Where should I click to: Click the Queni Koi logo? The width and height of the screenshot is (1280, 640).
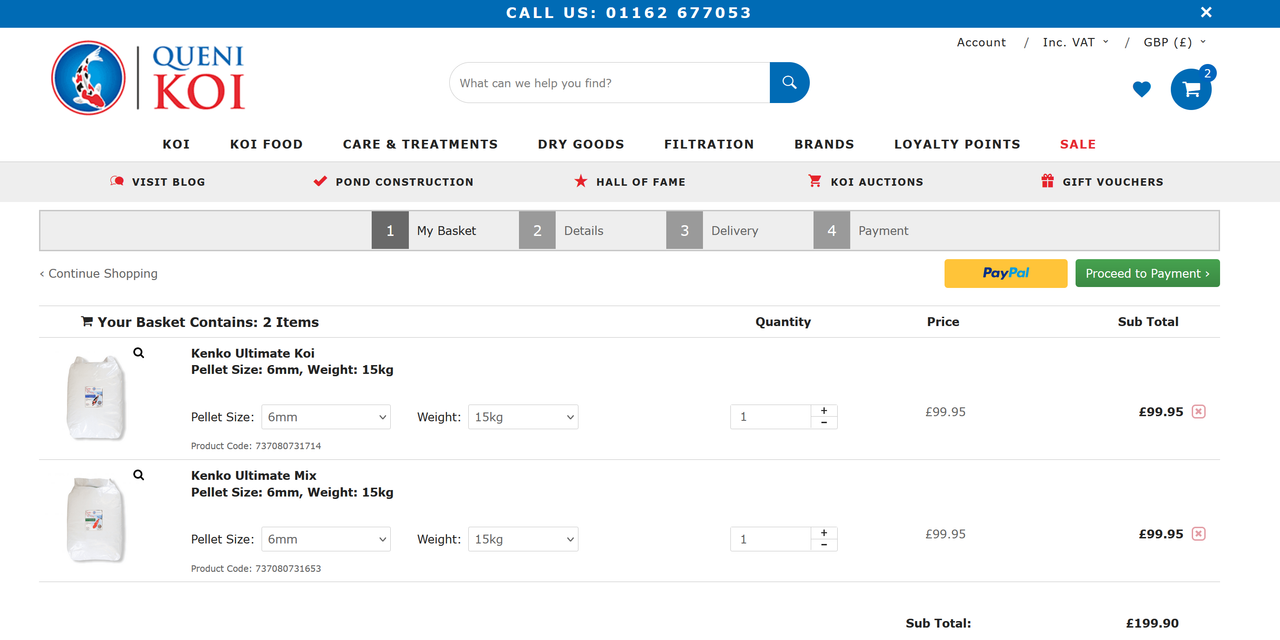pos(149,77)
